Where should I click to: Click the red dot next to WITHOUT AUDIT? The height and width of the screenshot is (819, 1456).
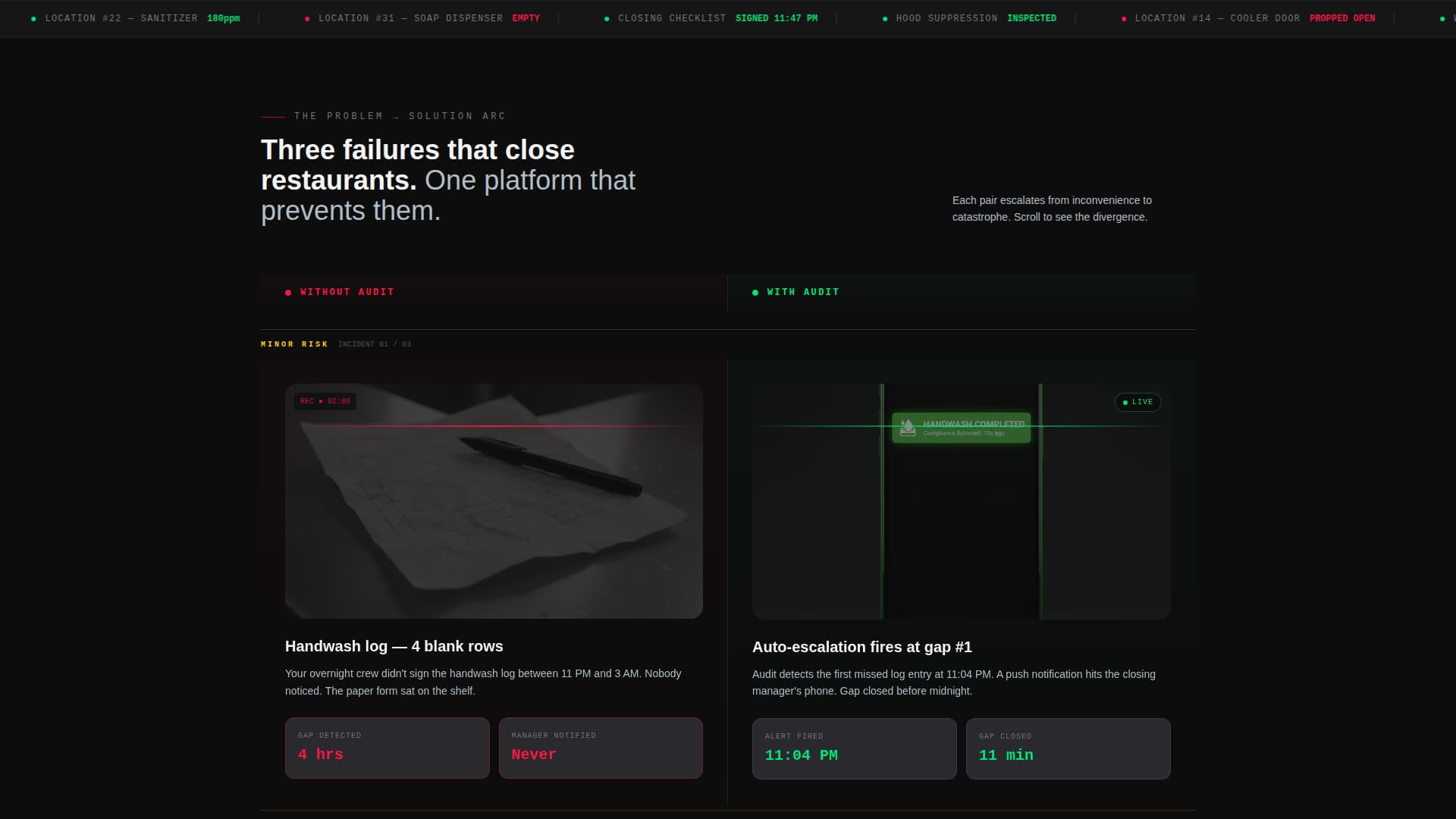click(x=287, y=291)
